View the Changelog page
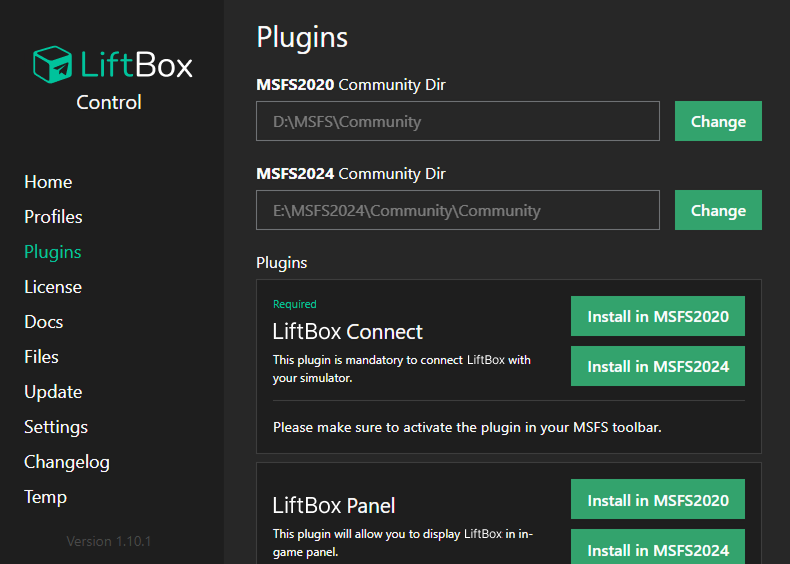The height and width of the screenshot is (564, 790). coord(67,462)
